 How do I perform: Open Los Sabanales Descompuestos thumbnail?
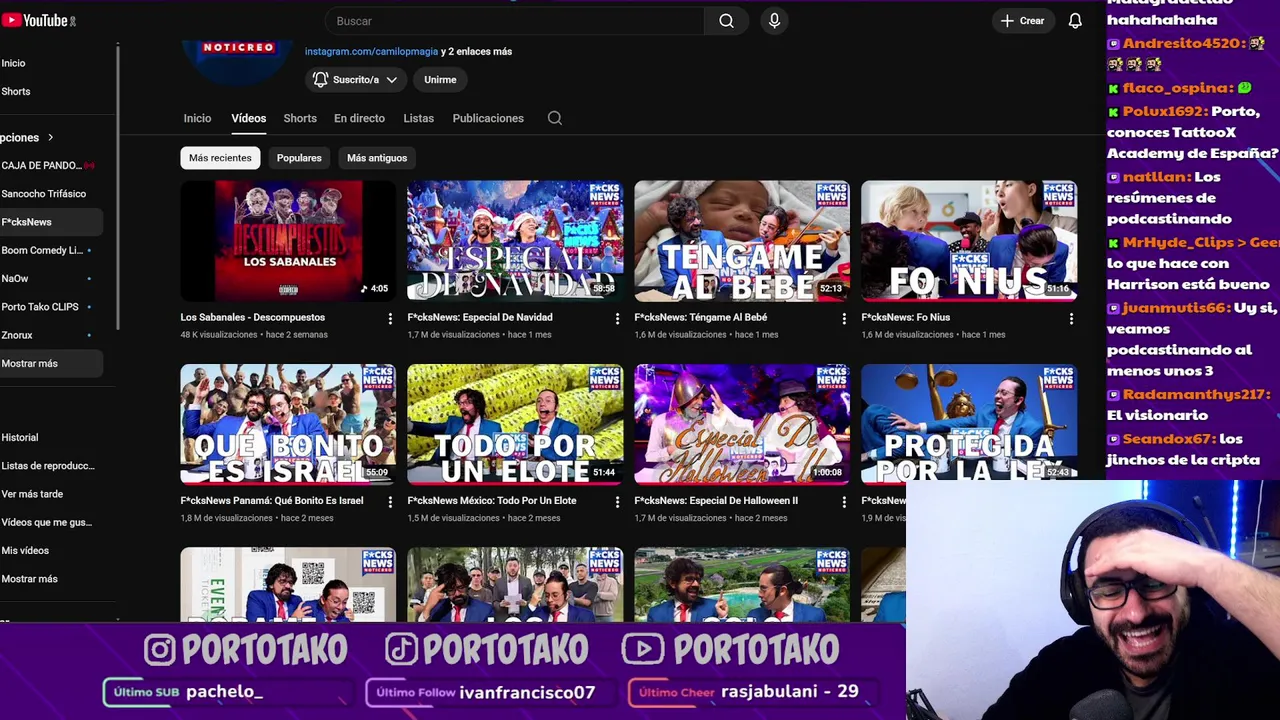(x=288, y=241)
